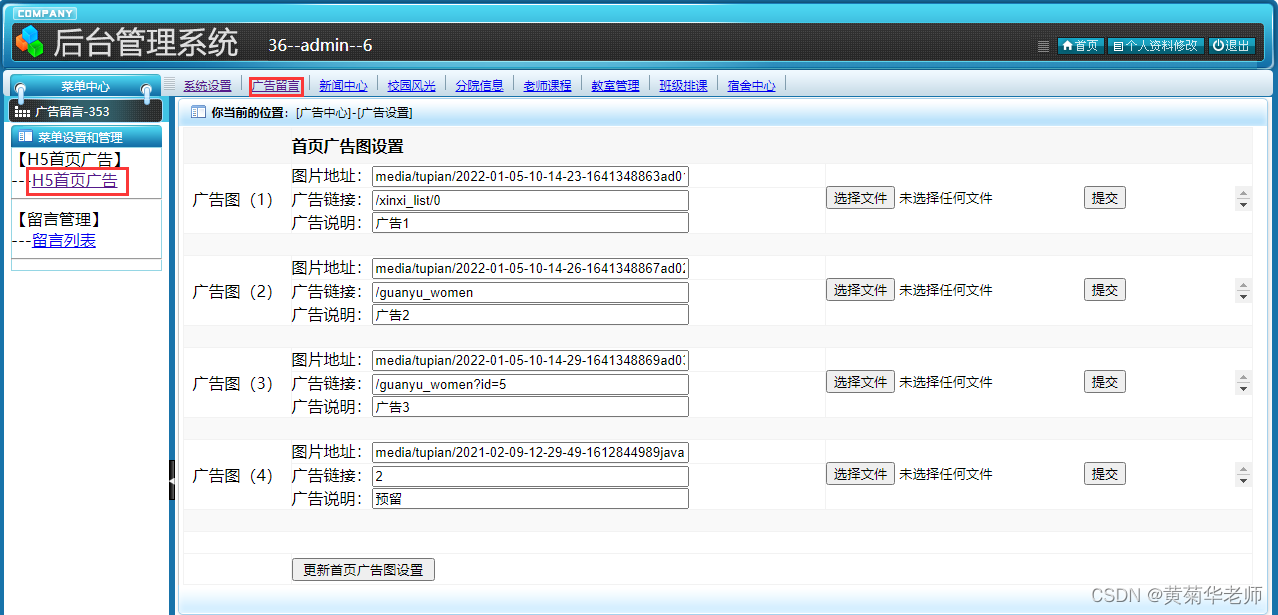Open the 老师课程 menu
The image size is (1278, 615).
547,86
